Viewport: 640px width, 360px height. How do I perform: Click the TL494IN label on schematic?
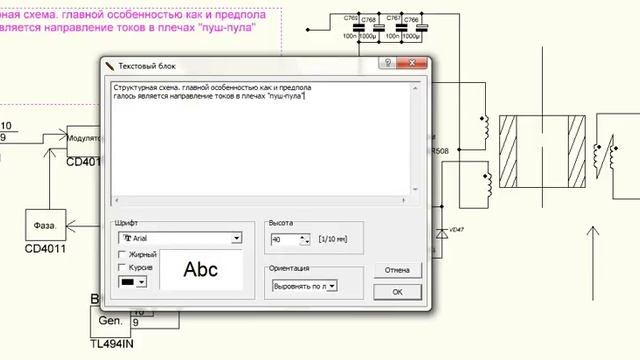(112, 344)
